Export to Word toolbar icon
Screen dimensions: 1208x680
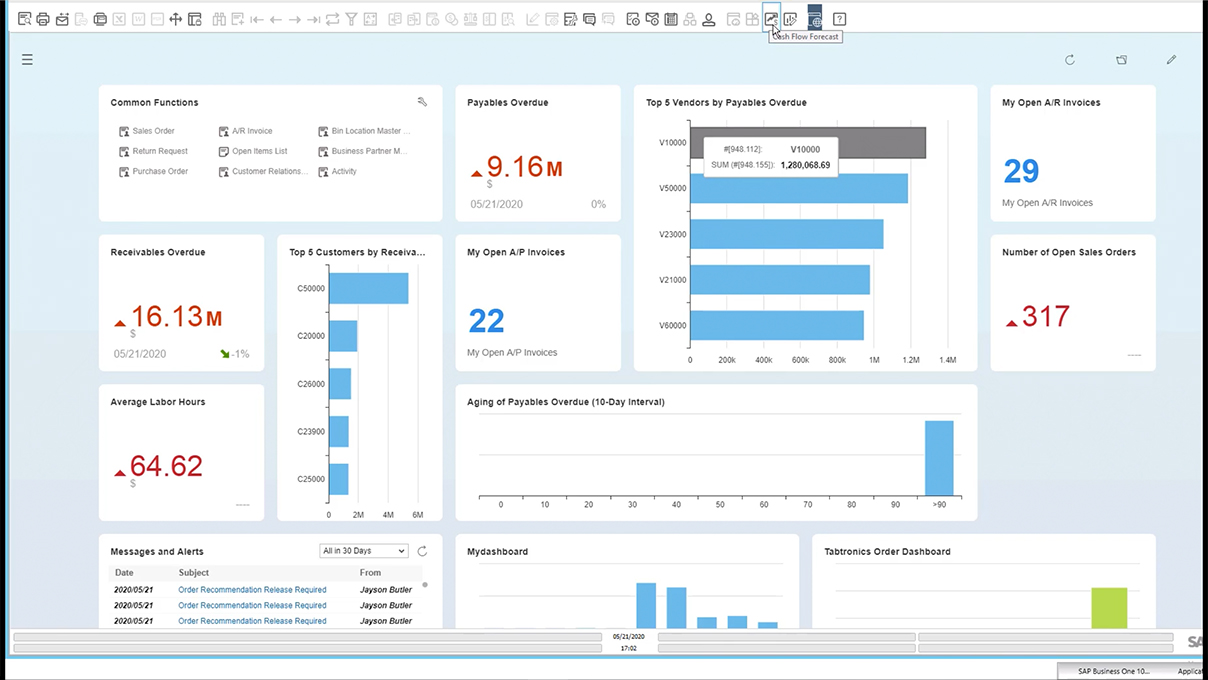pos(138,19)
